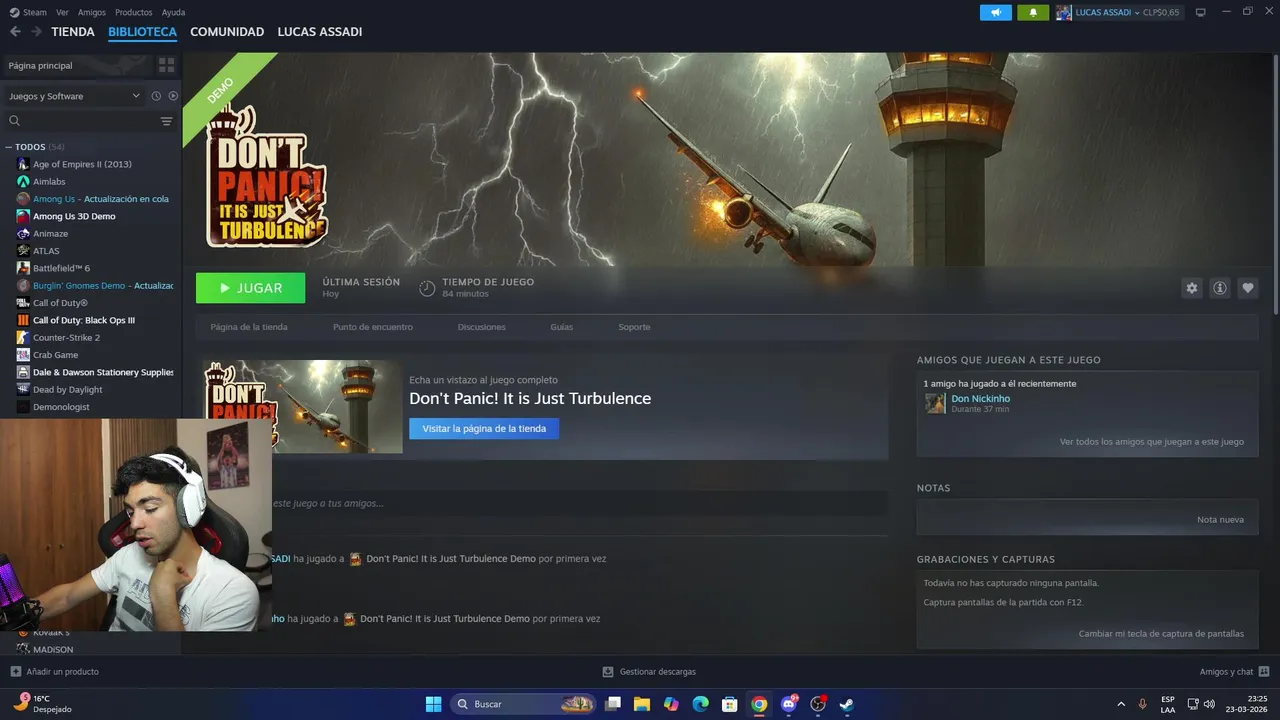Open the Don Nickinho friend link
The image size is (1280, 720).
[981, 399]
